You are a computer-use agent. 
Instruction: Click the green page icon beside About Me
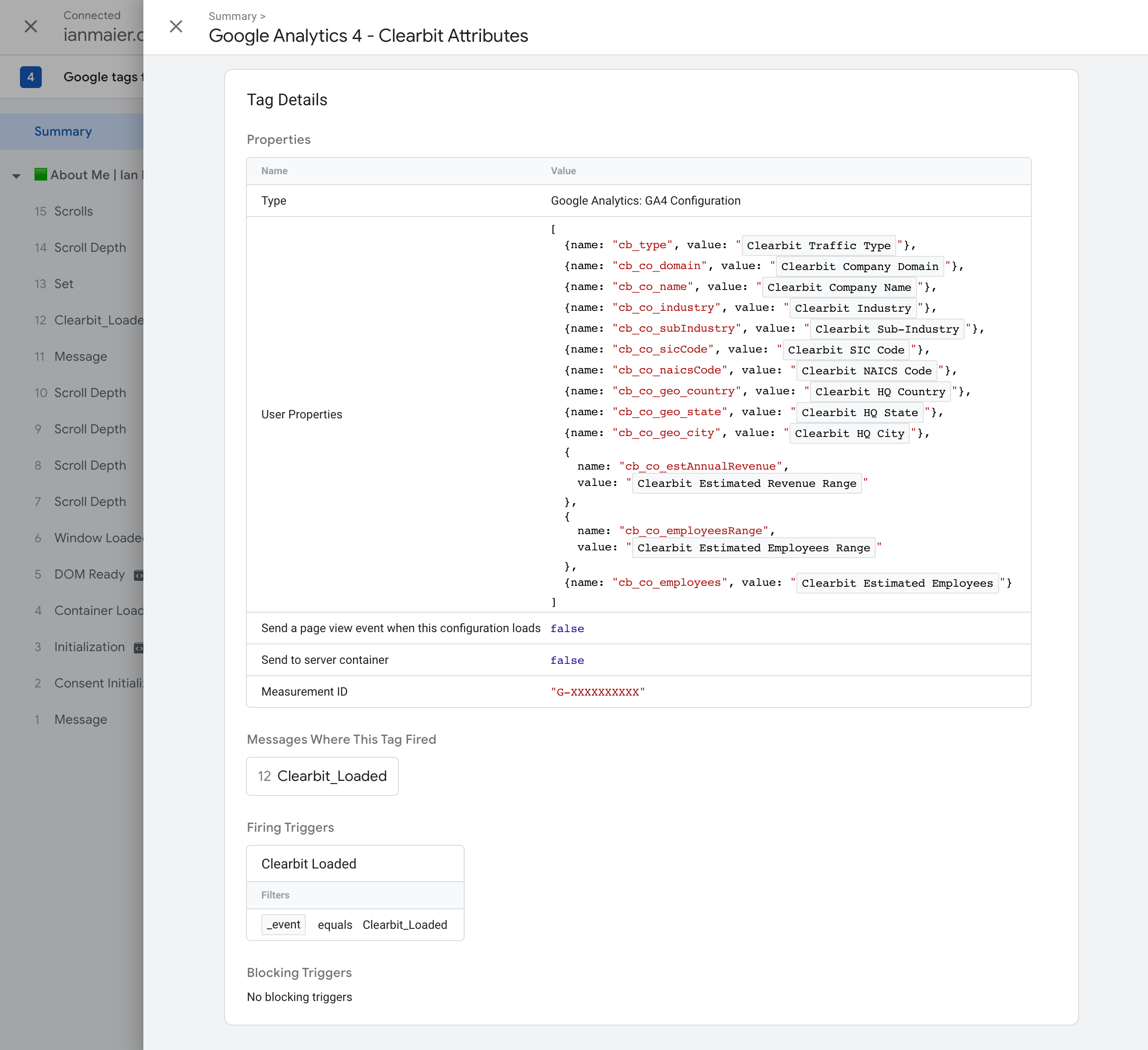(40, 174)
